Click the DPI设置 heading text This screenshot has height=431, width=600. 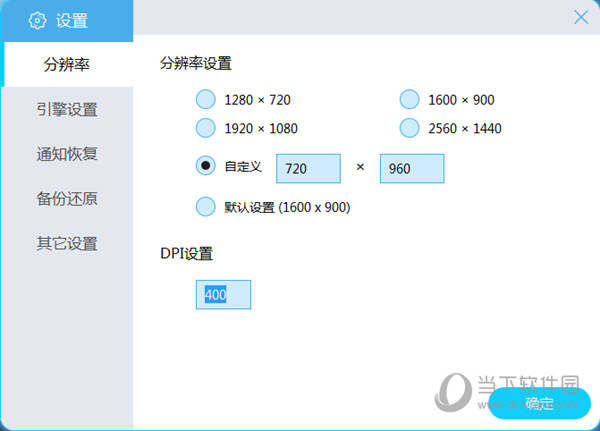pos(186,253)
